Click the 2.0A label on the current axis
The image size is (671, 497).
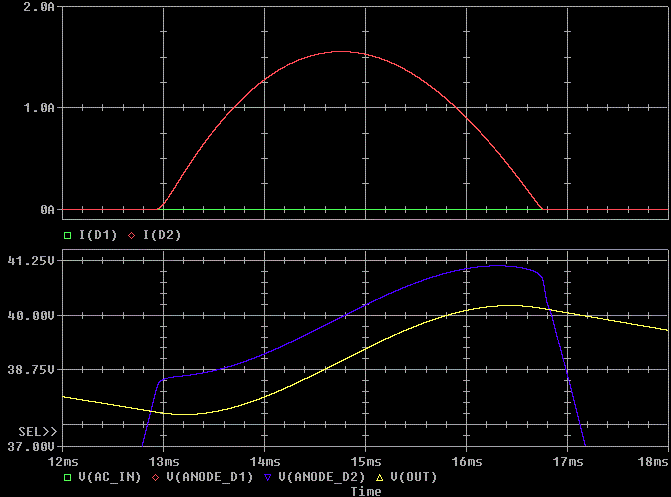tap(38, 7)
